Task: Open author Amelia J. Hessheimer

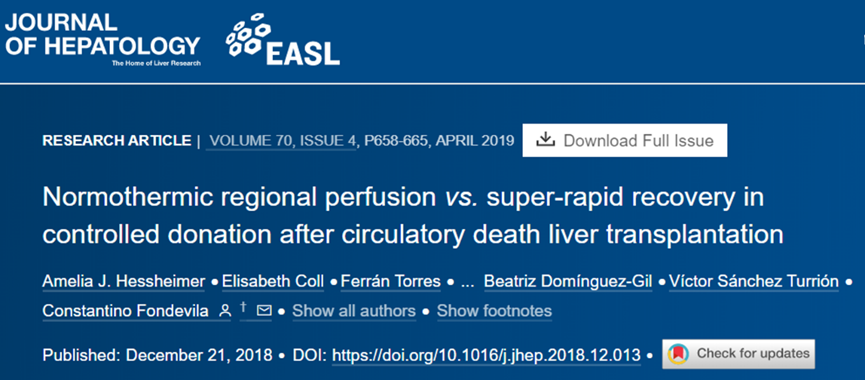Action: pyautogui.click(x=125, y=282)
